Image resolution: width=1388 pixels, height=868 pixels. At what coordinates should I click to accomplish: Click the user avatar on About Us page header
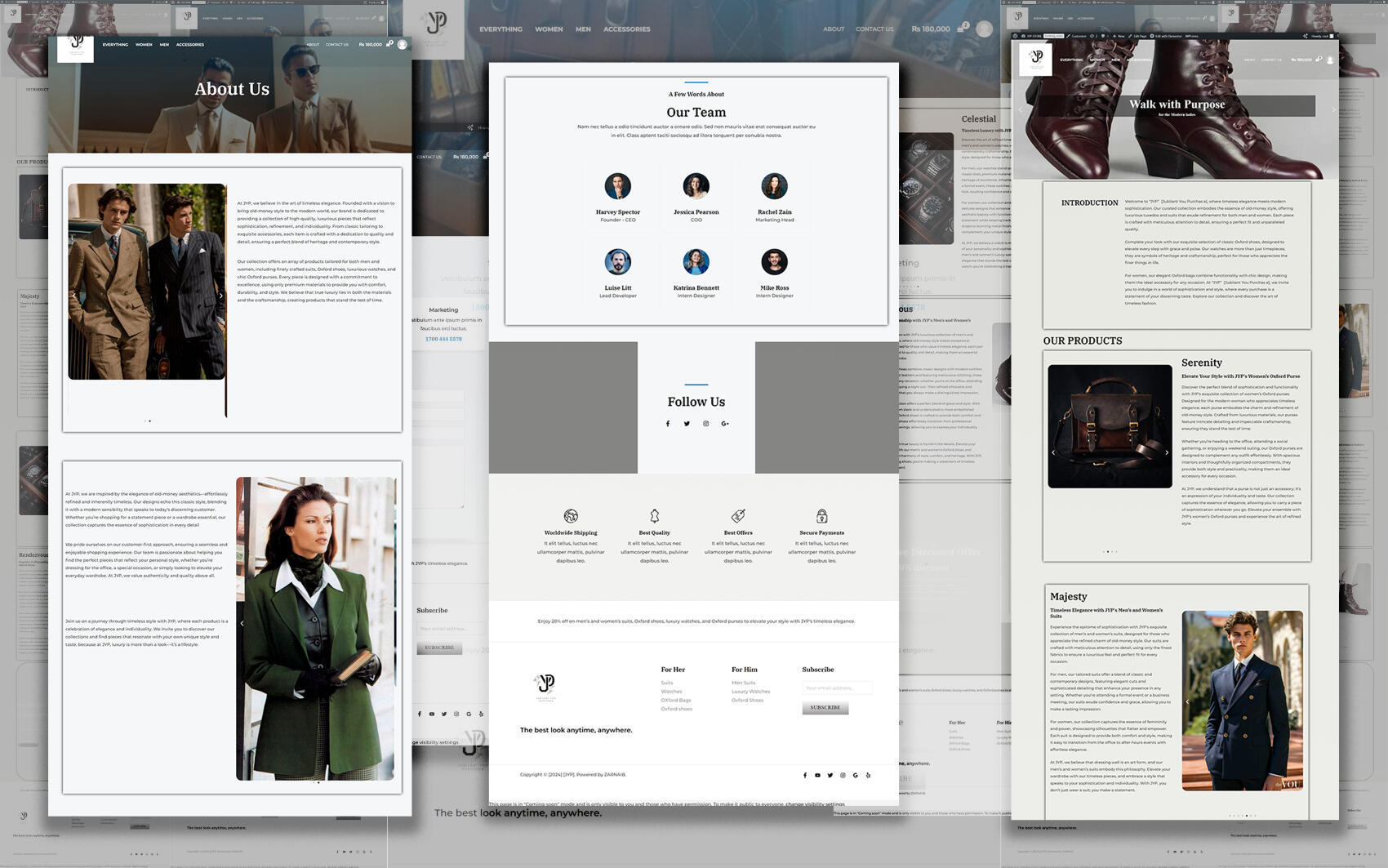(403, 45)
